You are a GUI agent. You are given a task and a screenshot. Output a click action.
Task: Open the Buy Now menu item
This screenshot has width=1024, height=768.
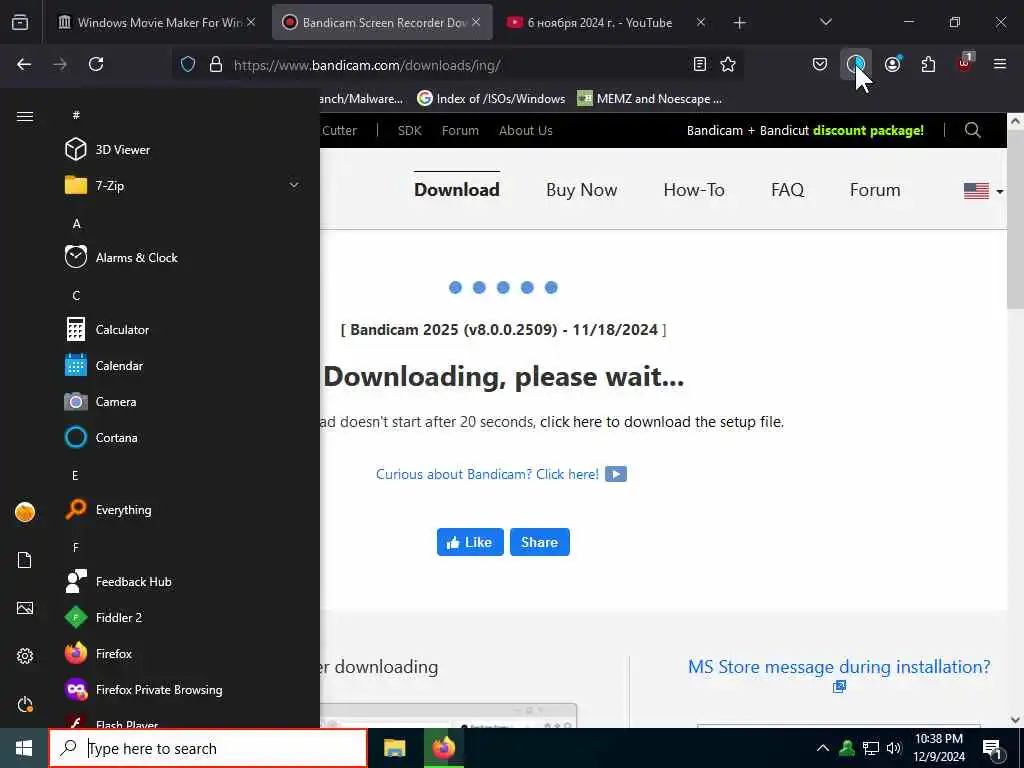coord(581,190)
